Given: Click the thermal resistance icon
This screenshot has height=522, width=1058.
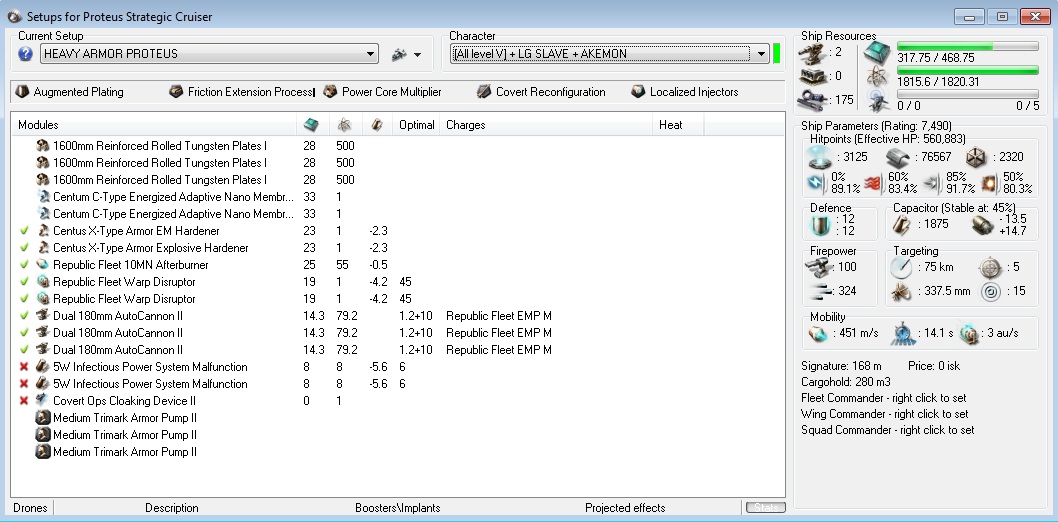Looking at the screenshot, I should [873, 183].
